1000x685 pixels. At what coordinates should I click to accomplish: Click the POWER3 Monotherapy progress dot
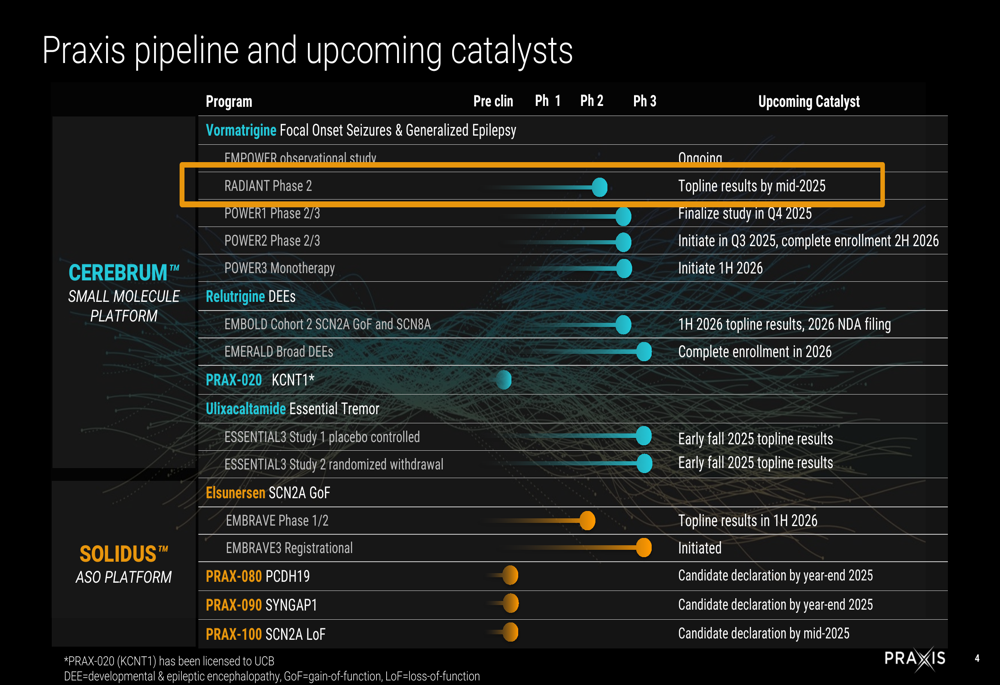click(624, 269)
